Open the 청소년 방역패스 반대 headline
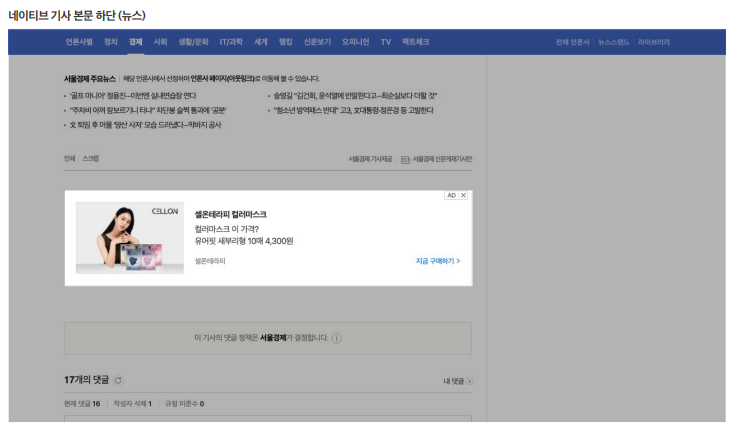The width and height of the screenshot is (744, 425). [x=353, y=111]
